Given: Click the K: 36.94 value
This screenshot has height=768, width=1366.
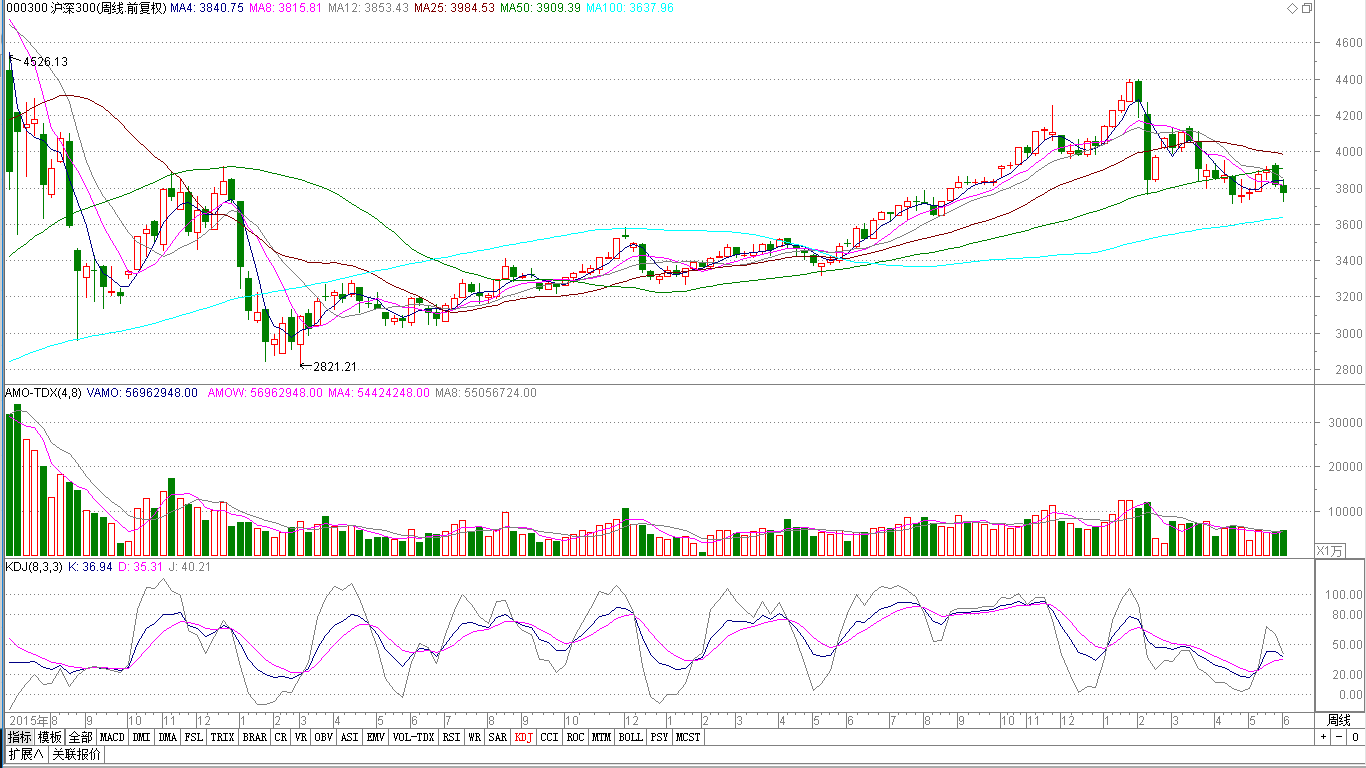Looking at the screenshot, I should click(89, 567).
